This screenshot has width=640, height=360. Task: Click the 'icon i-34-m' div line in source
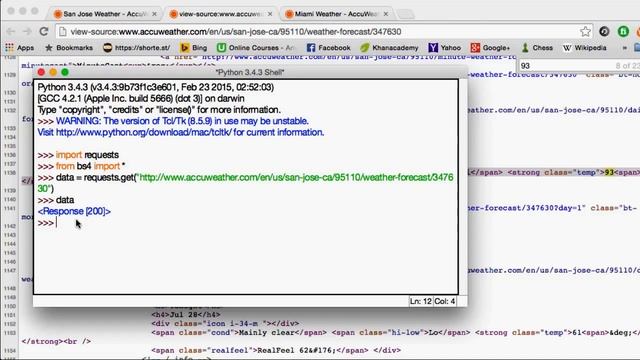click(x=225, y=324)
